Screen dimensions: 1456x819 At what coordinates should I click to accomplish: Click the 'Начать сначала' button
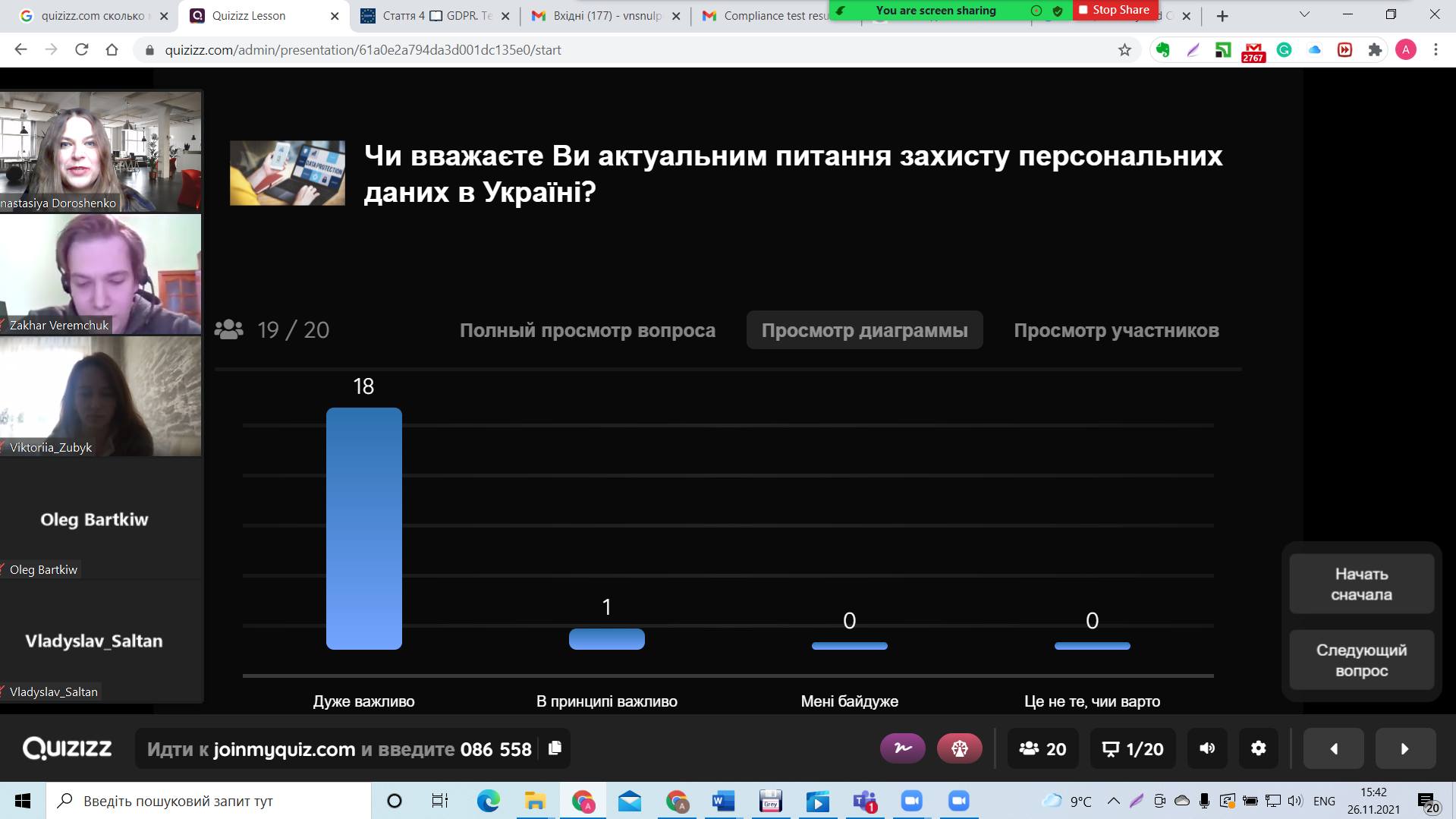[x=1361, y=584]
